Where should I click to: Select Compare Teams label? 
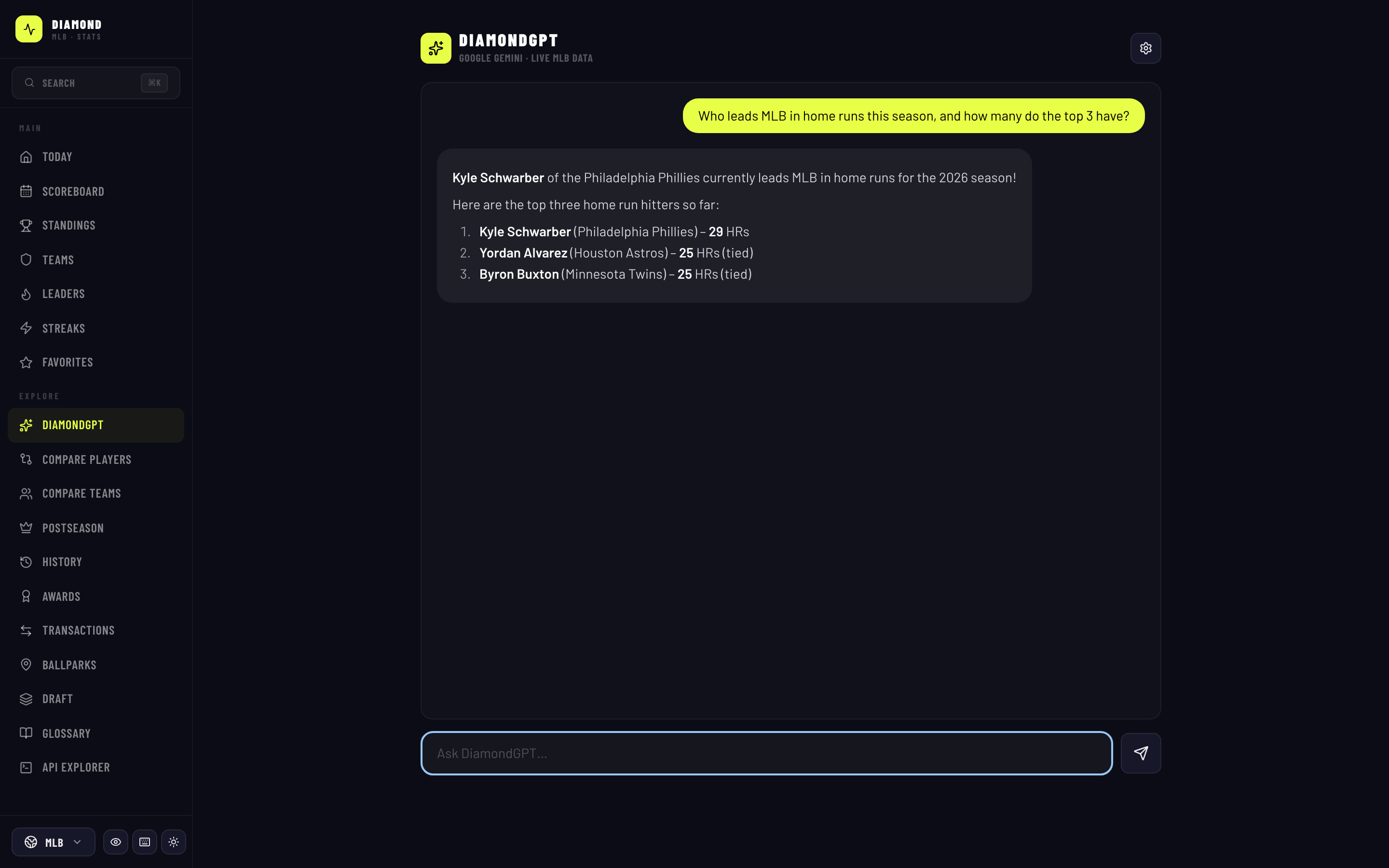point(82,494)
